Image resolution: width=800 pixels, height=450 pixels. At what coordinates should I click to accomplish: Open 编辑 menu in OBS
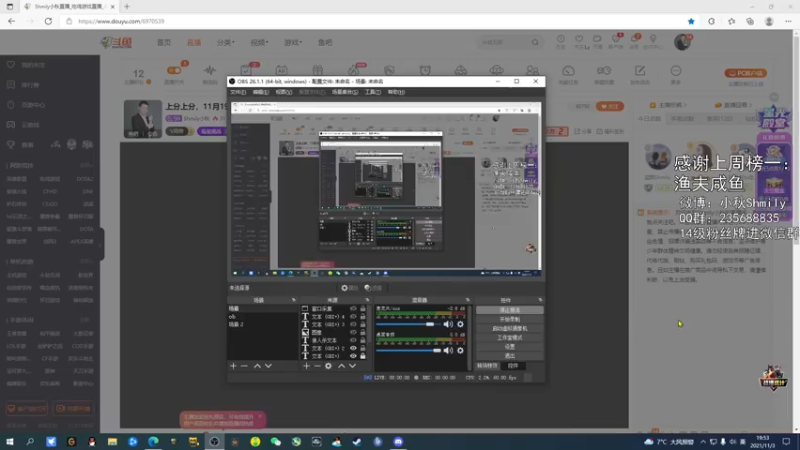click(x=261, y=92)
